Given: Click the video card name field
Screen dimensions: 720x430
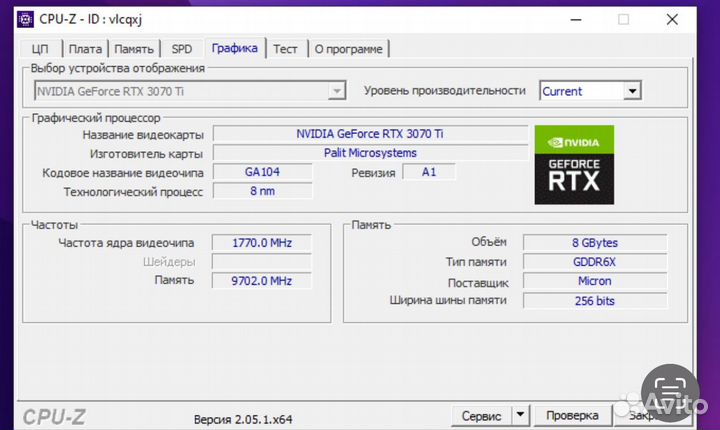Looking at the screenshot, I should [370, 134].
